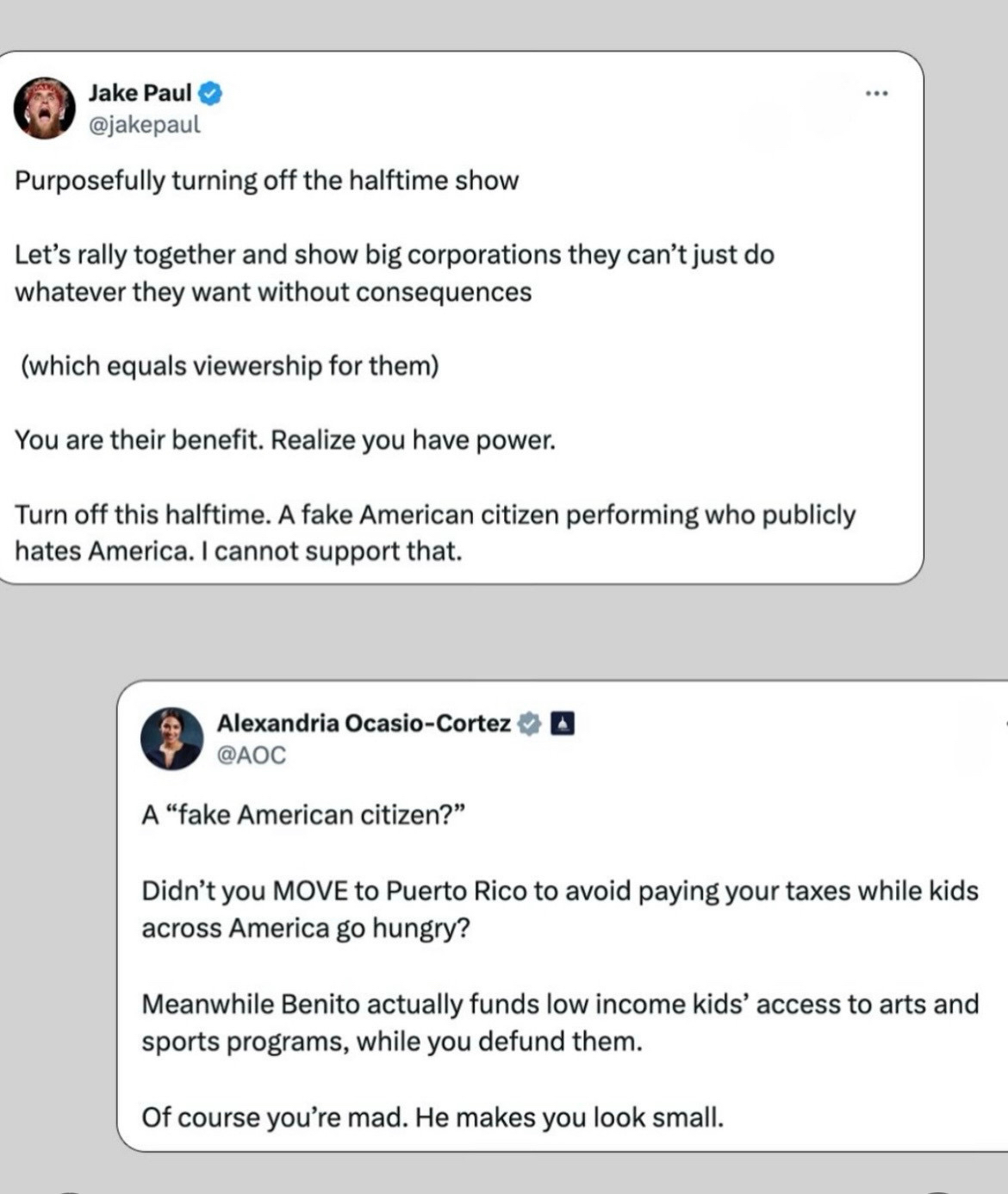The width and height of the screenshot is (1008, 1194).
Task: Click the @AOC handle
Action: (251, 755)
